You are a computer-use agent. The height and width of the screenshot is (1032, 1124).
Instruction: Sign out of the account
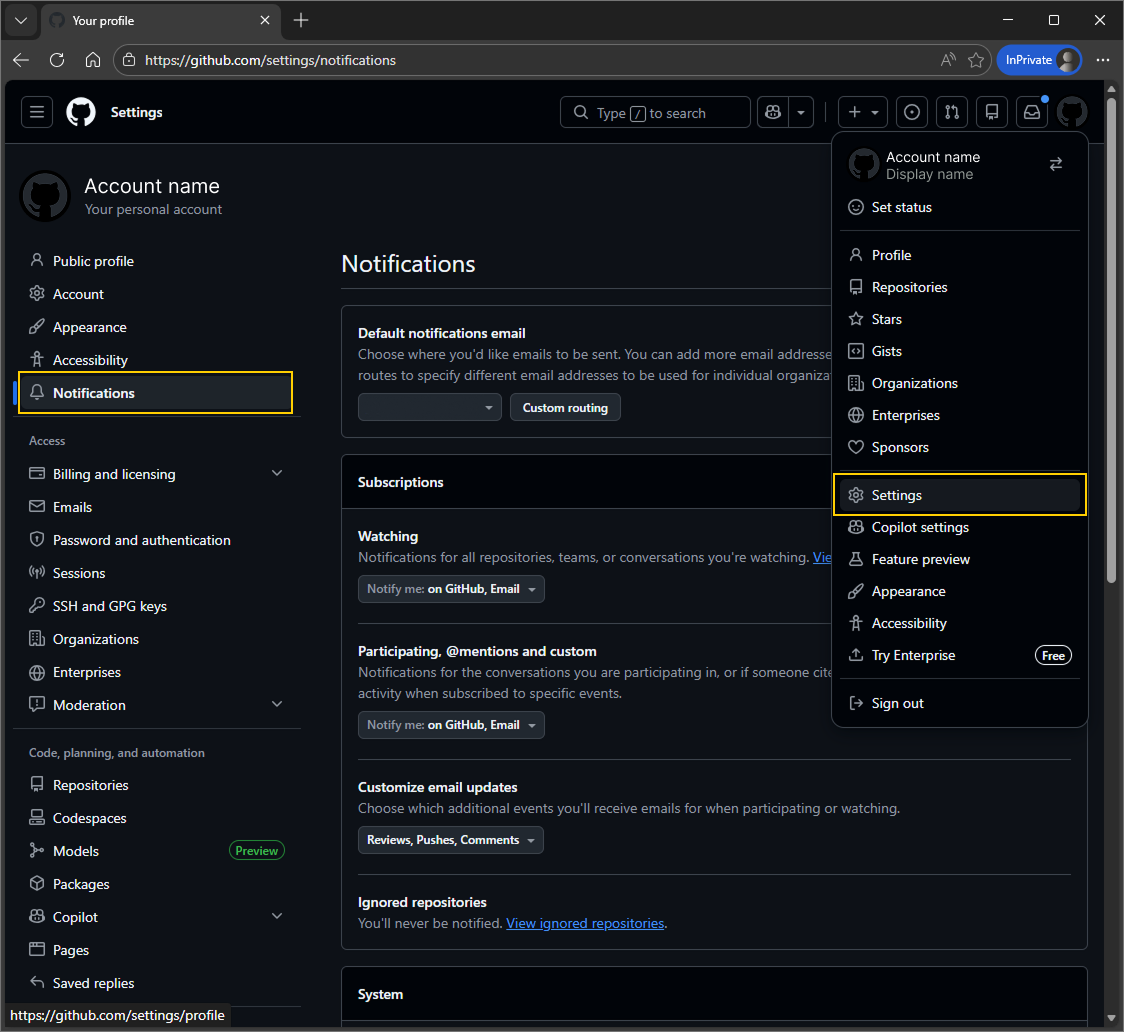pyautogui.click(x=897, y=702)
